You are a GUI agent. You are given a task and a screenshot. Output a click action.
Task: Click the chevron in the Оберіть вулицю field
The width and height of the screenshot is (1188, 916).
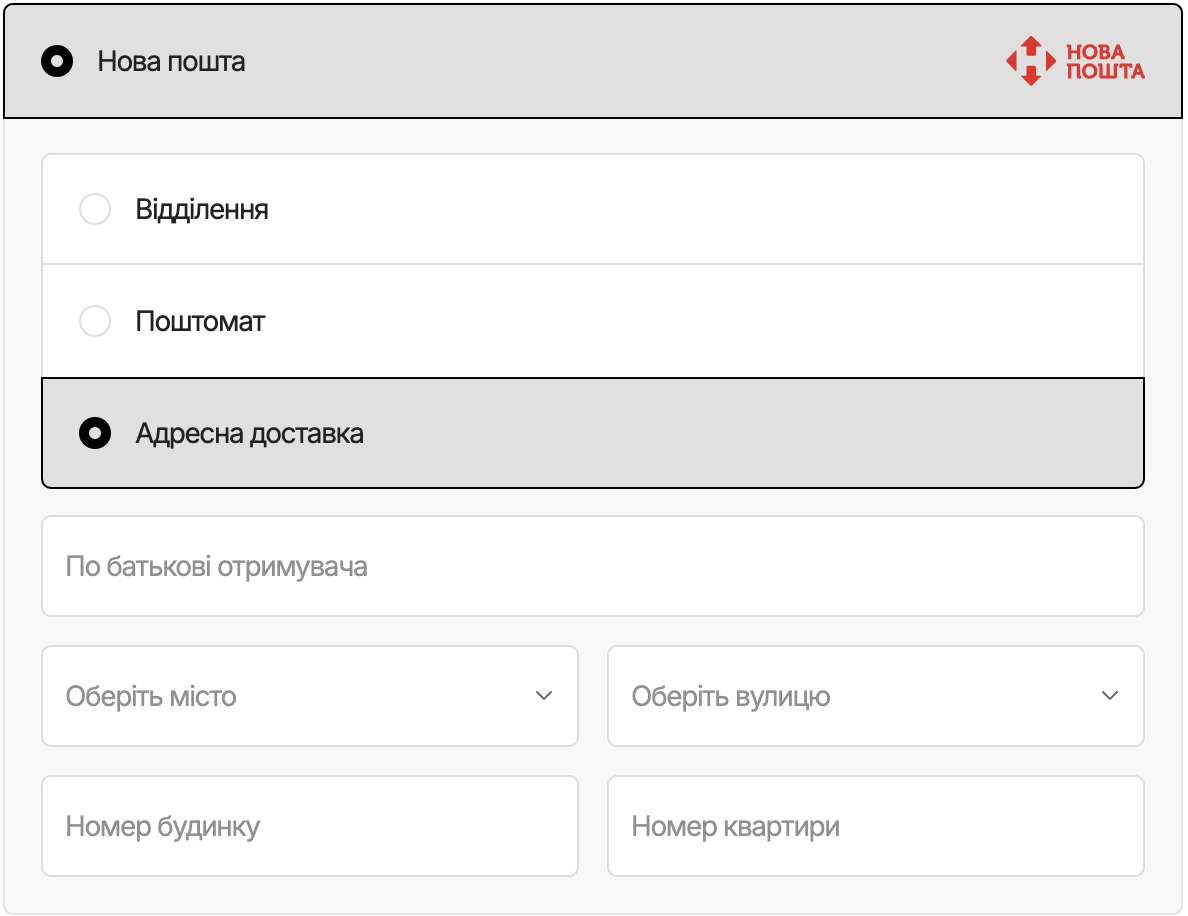pyautogui.click(x=1110, y=696)
